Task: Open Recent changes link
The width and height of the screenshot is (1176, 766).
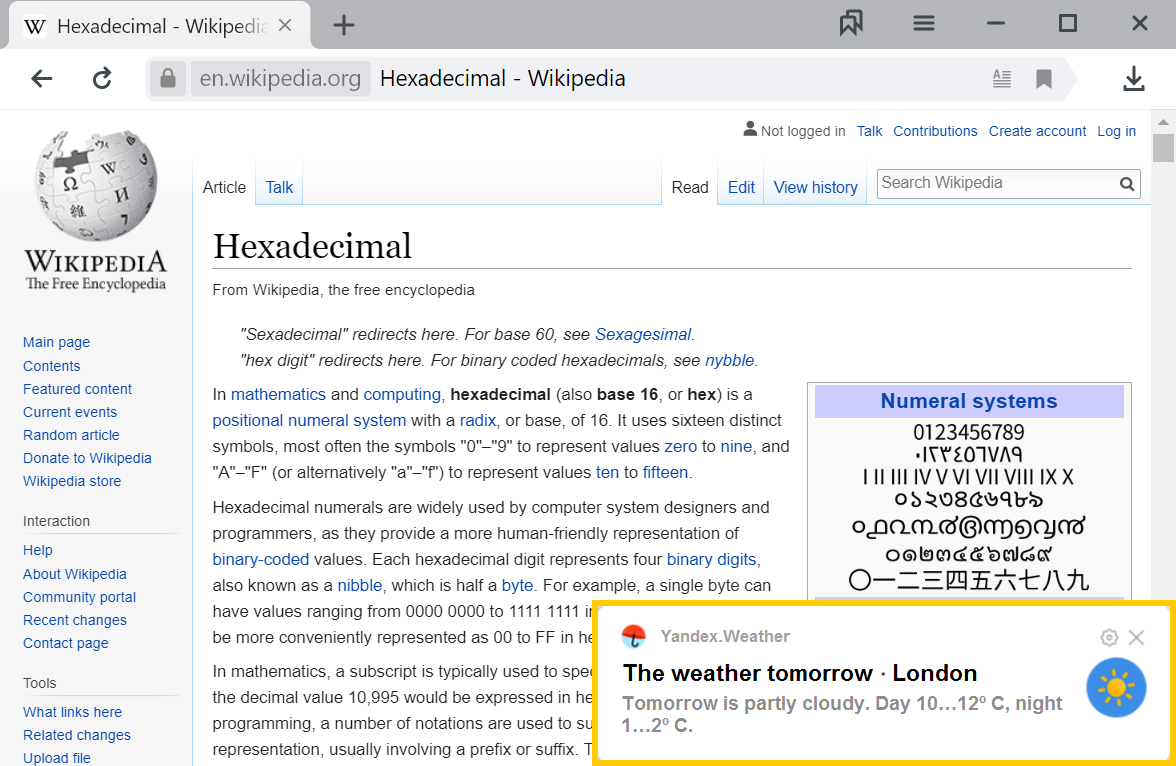Action: pyautogui.click(x=74, y=620)
